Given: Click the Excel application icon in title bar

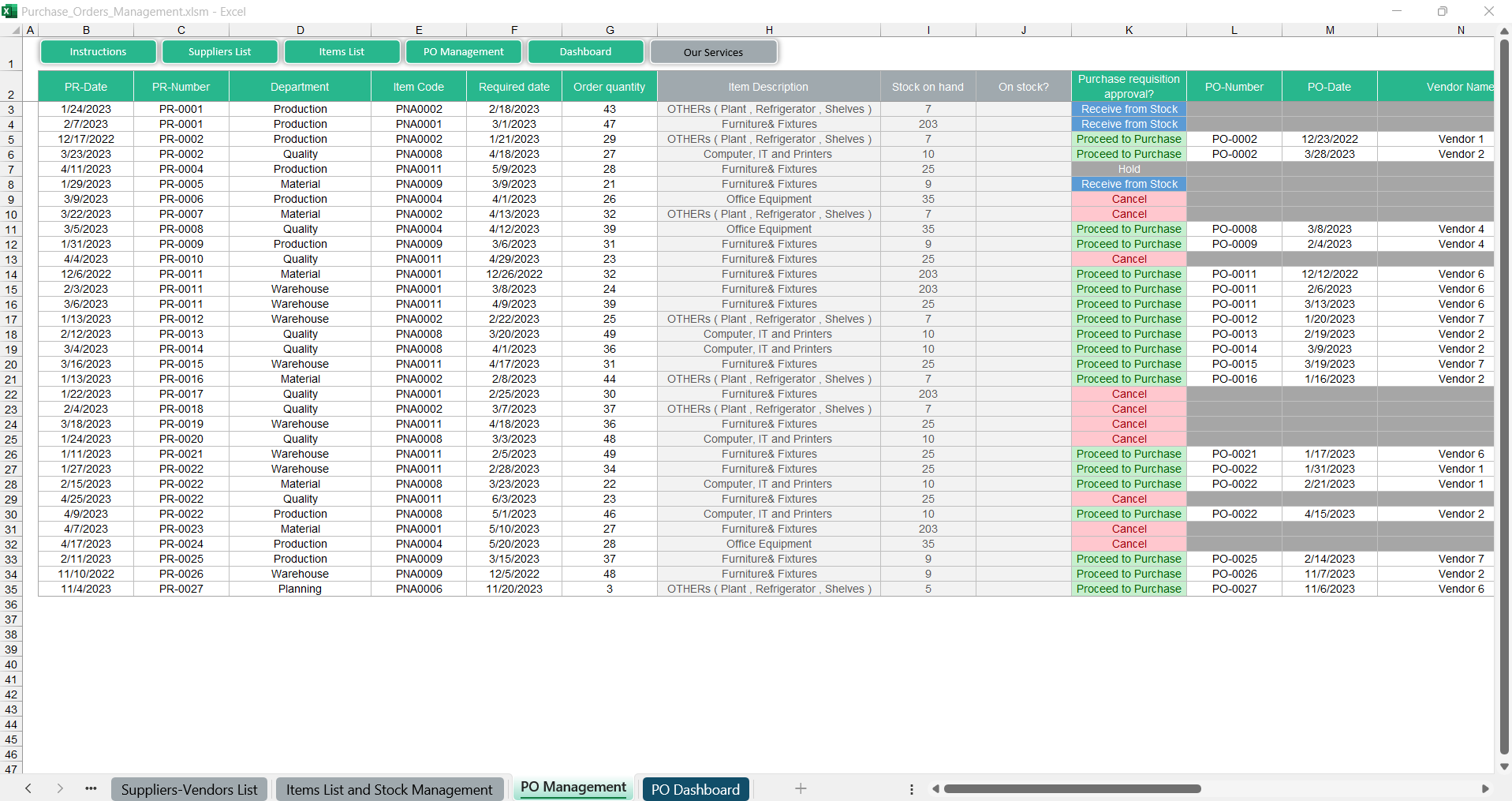Looking at the screenshot, I should tap(9, 11).
